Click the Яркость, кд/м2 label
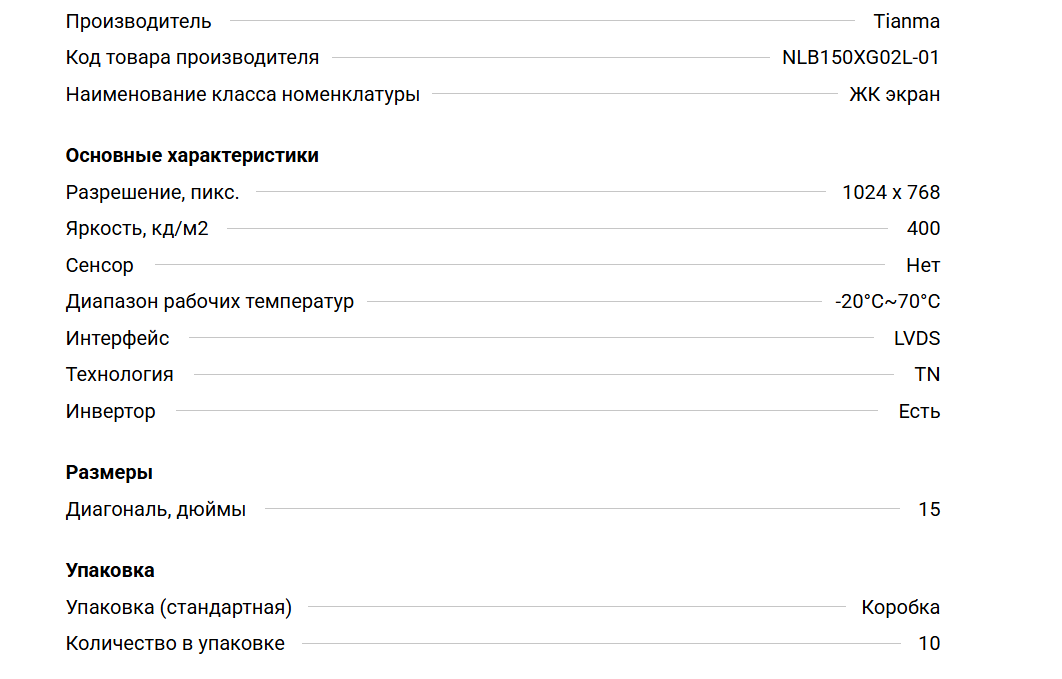Viewport: 1062px width, 679px height. tap(137, 229)
